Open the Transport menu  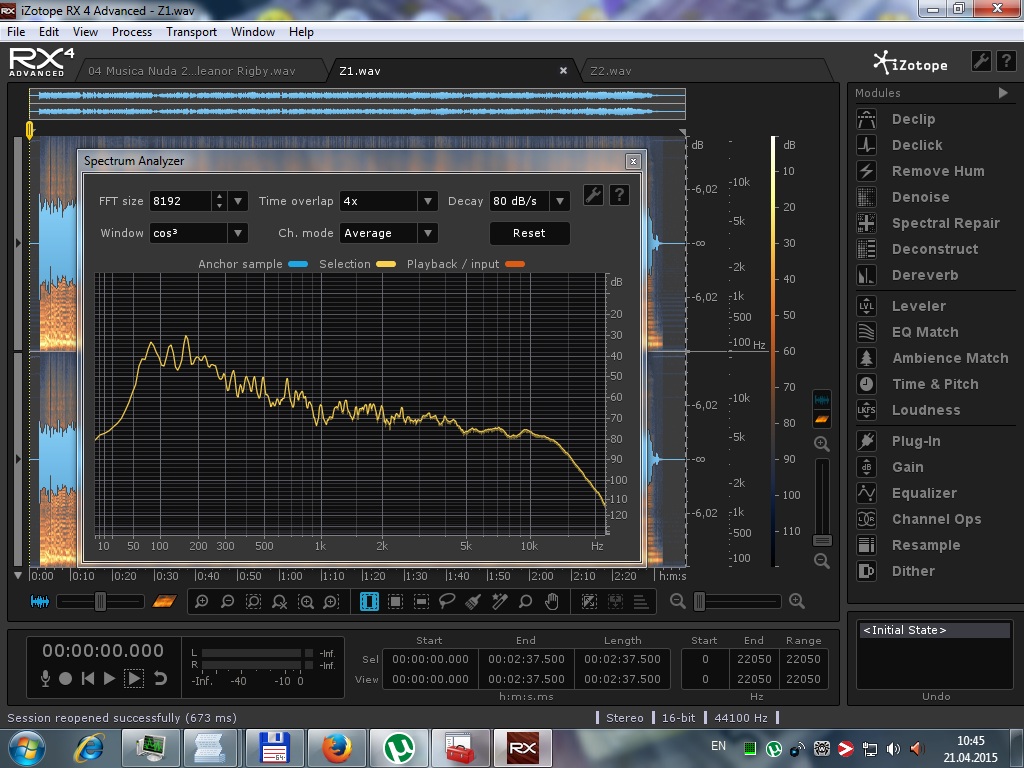point(191,31)
